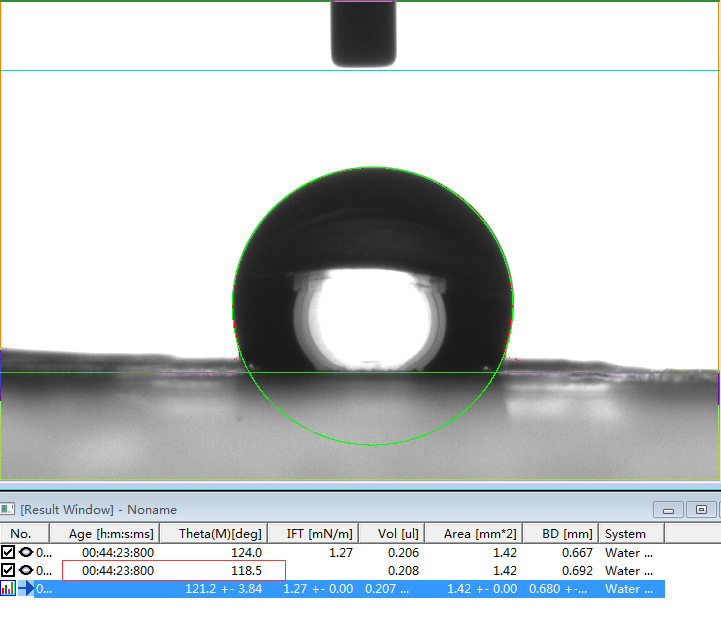Viewport: 721px width, 629px height.
Task: Toggle checkbox of the first result row
Action: [8, 552]
